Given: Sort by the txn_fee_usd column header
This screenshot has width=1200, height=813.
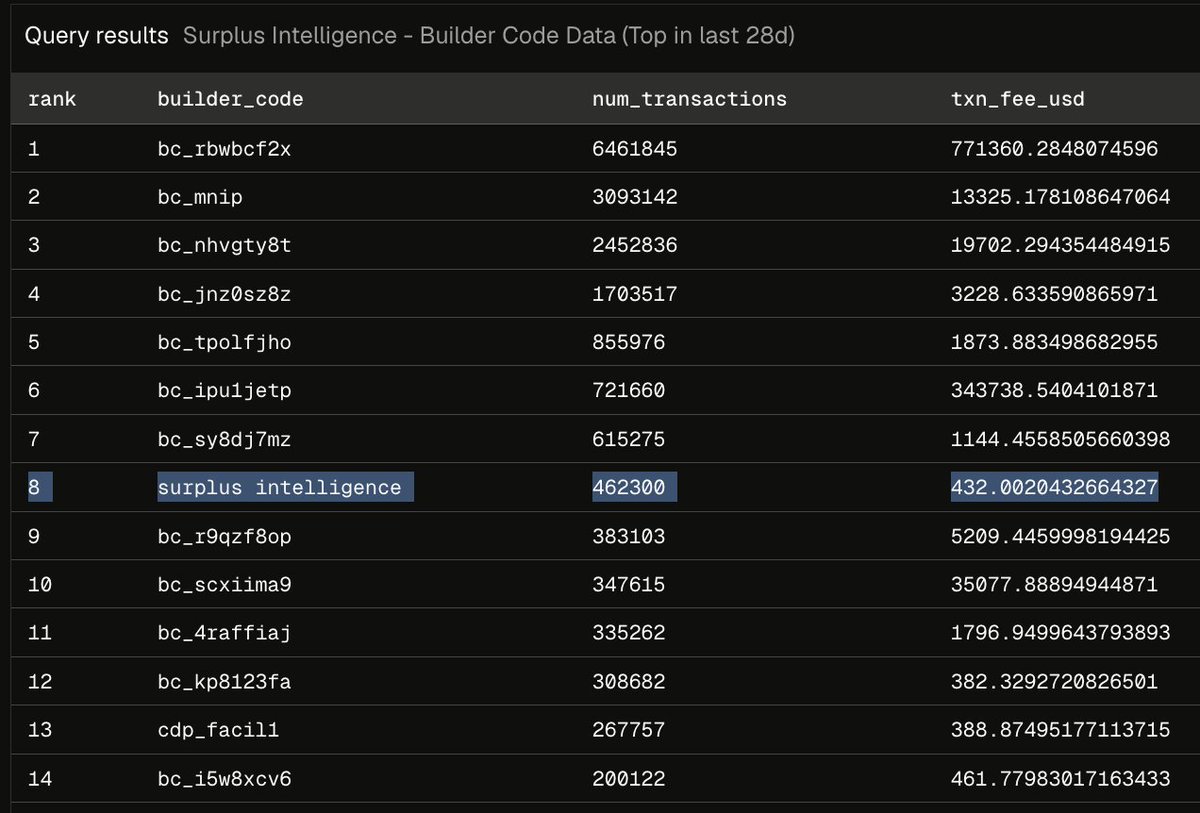Looking at the screenshot, I should click(x=1017, y=98).
